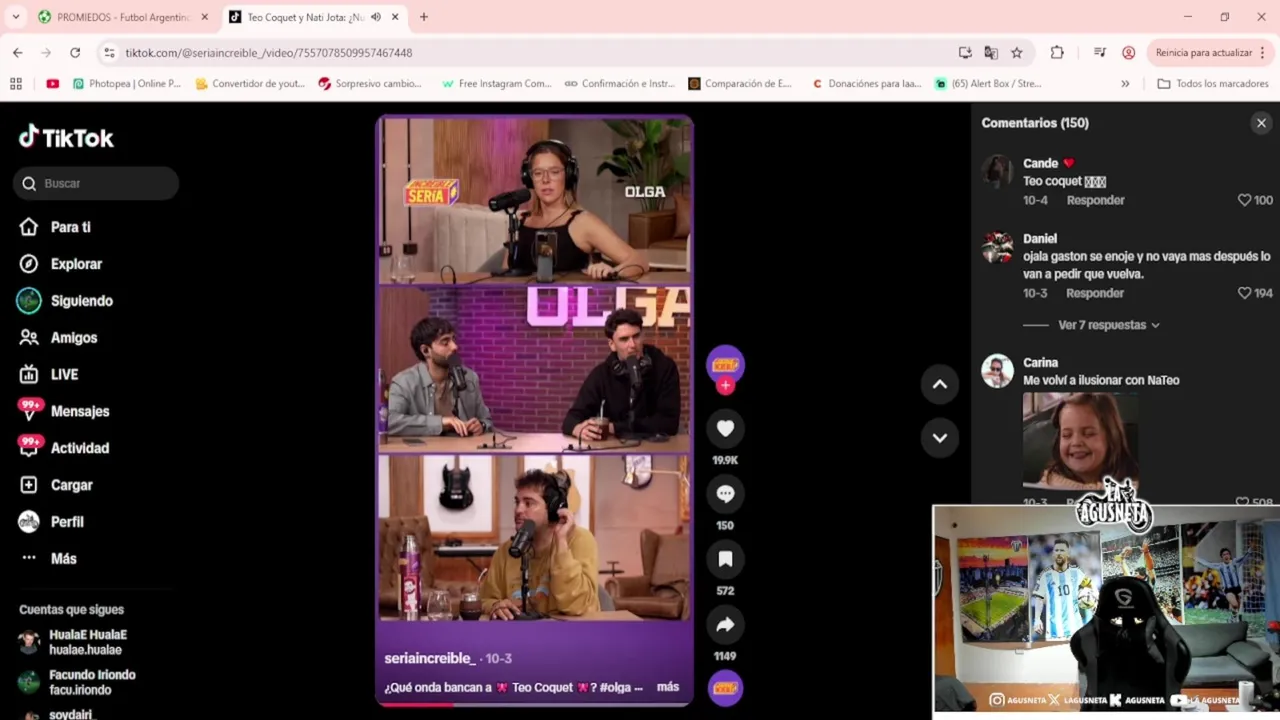The image size is (1280, 720).
Task: Open Todos los marcadores folder
Action: point(1213,84)
